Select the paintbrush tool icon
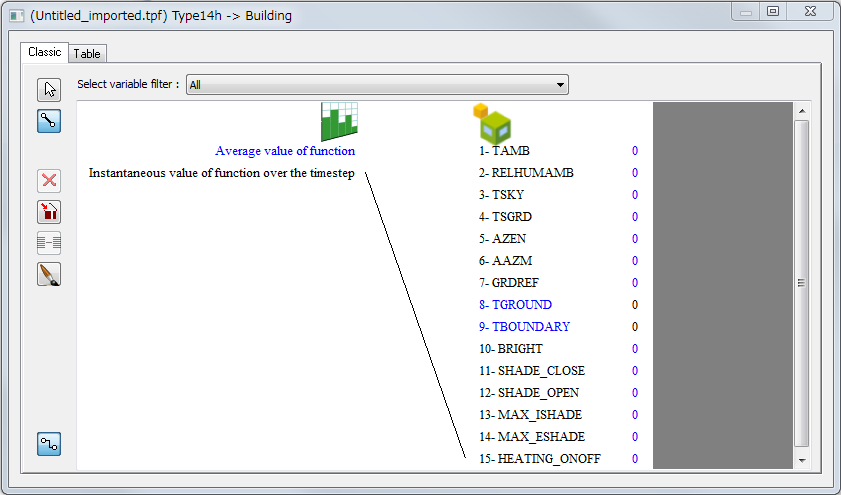The image size is (841, 495). [x=49, y=275]
